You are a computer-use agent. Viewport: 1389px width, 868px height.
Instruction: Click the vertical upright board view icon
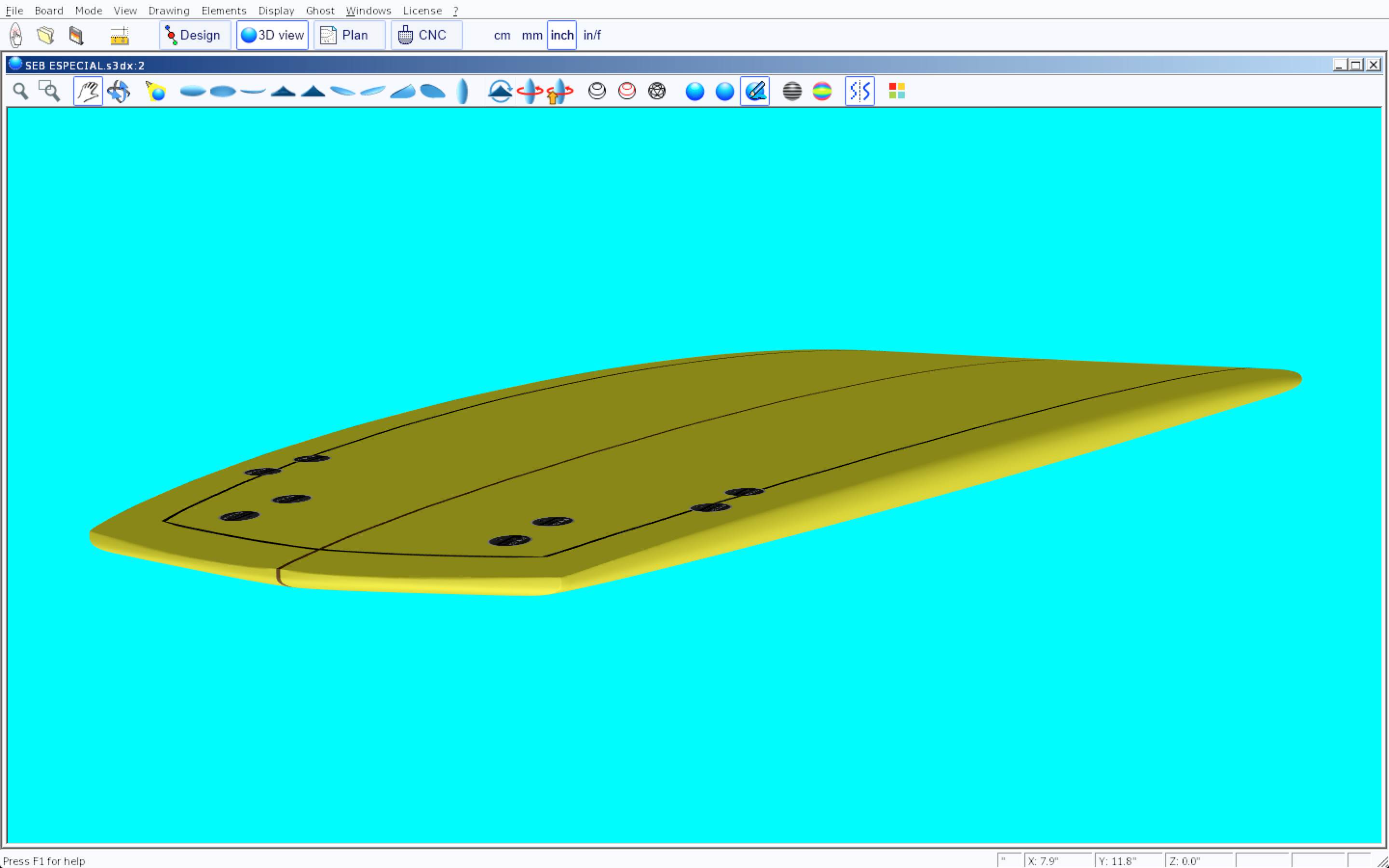click(x=463, y=91)
